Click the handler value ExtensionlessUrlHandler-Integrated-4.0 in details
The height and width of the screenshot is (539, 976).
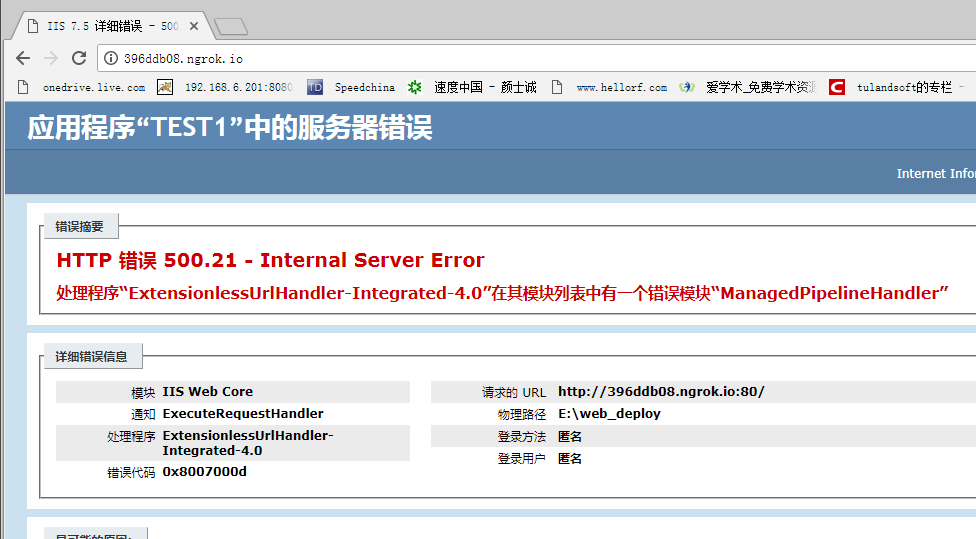[248, 443]
